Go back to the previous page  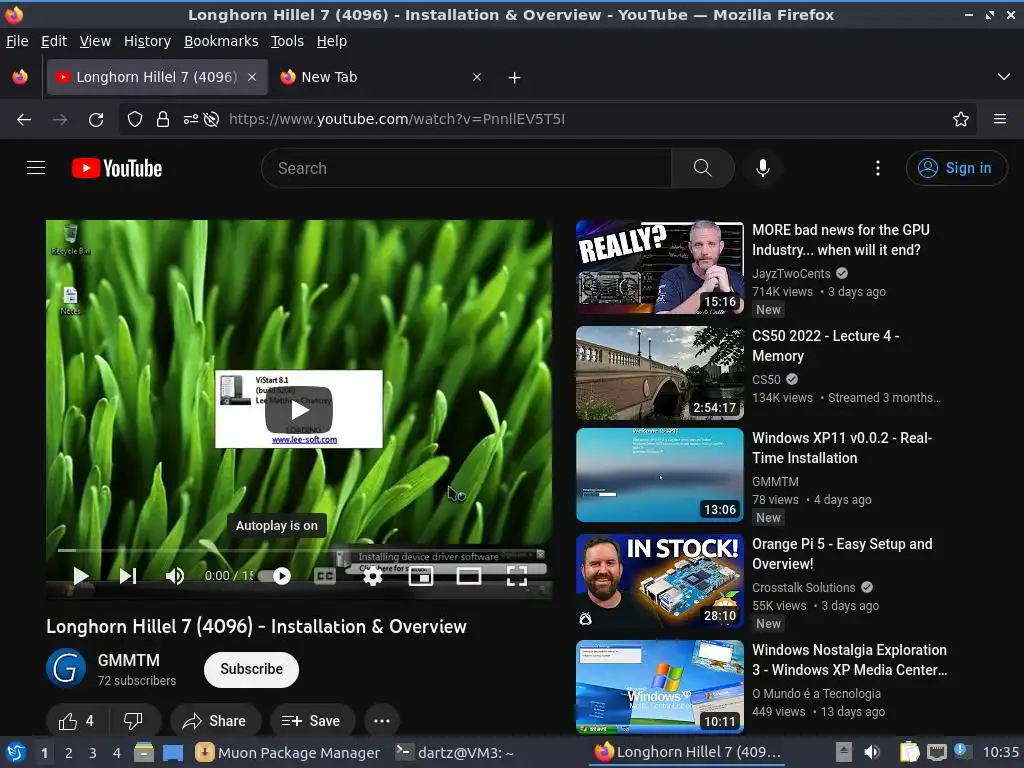(24, 120)
